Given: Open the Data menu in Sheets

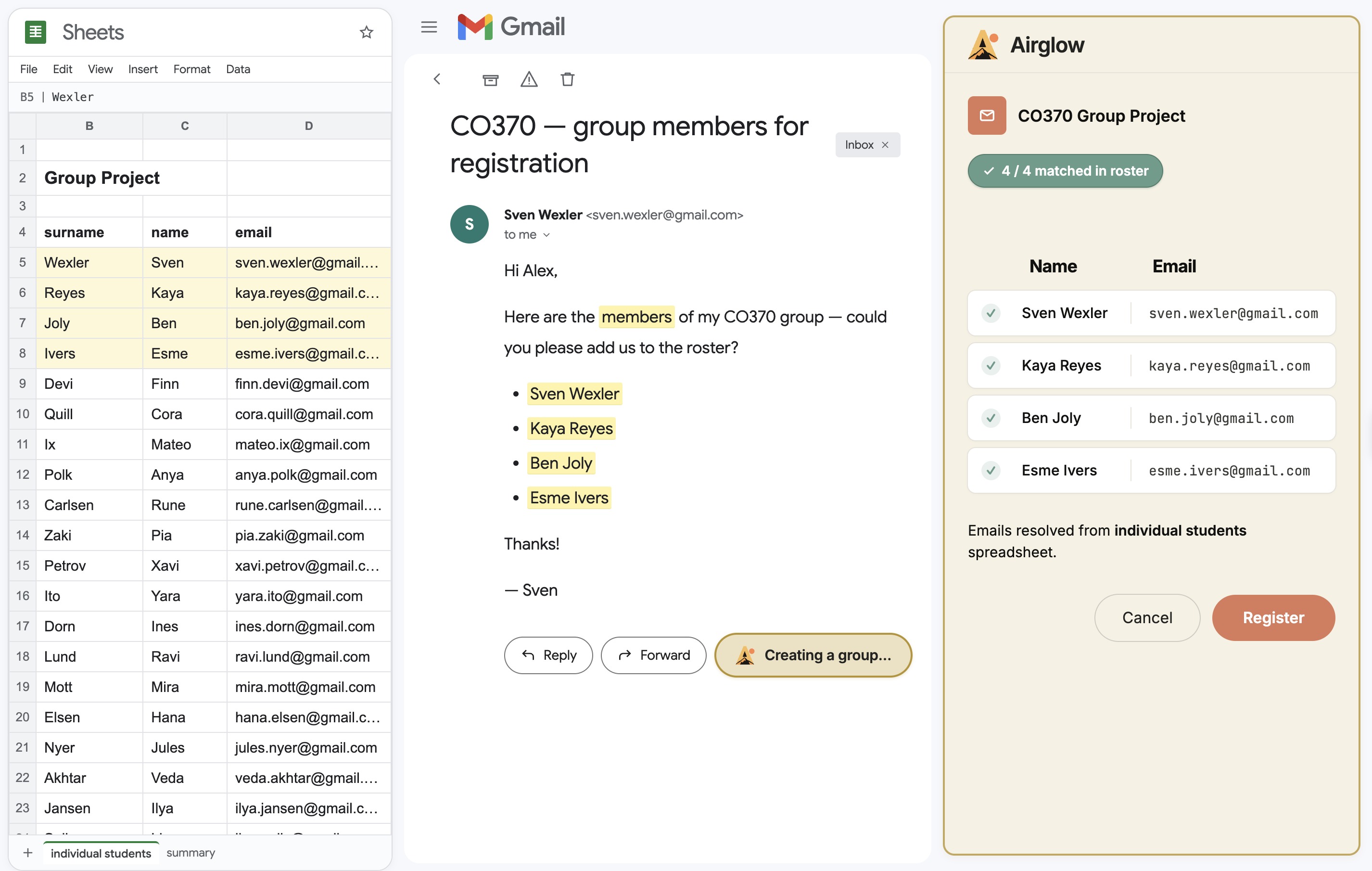Looking at the screenshot, I should 238,69.
